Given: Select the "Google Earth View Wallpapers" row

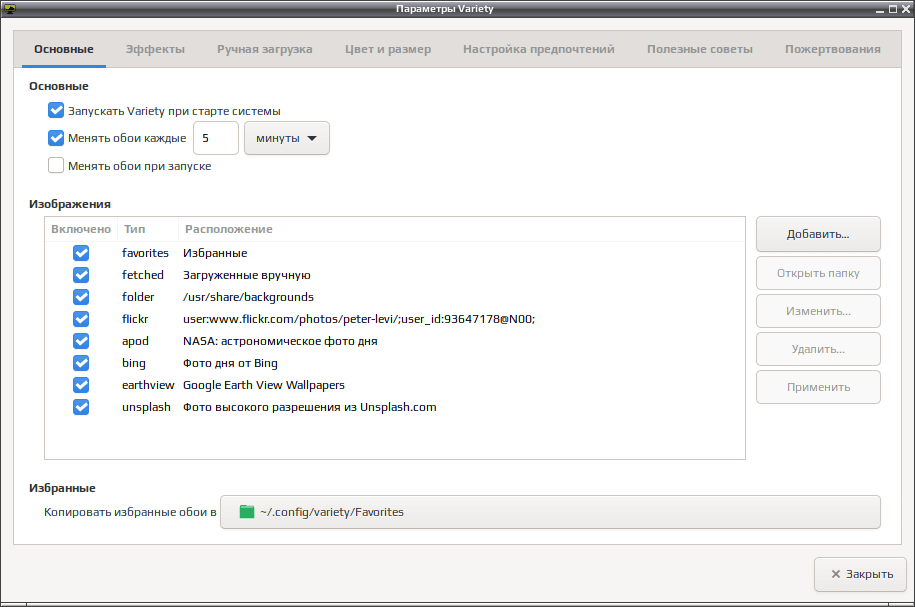Looking at the screenshot, I should (264, 385).
